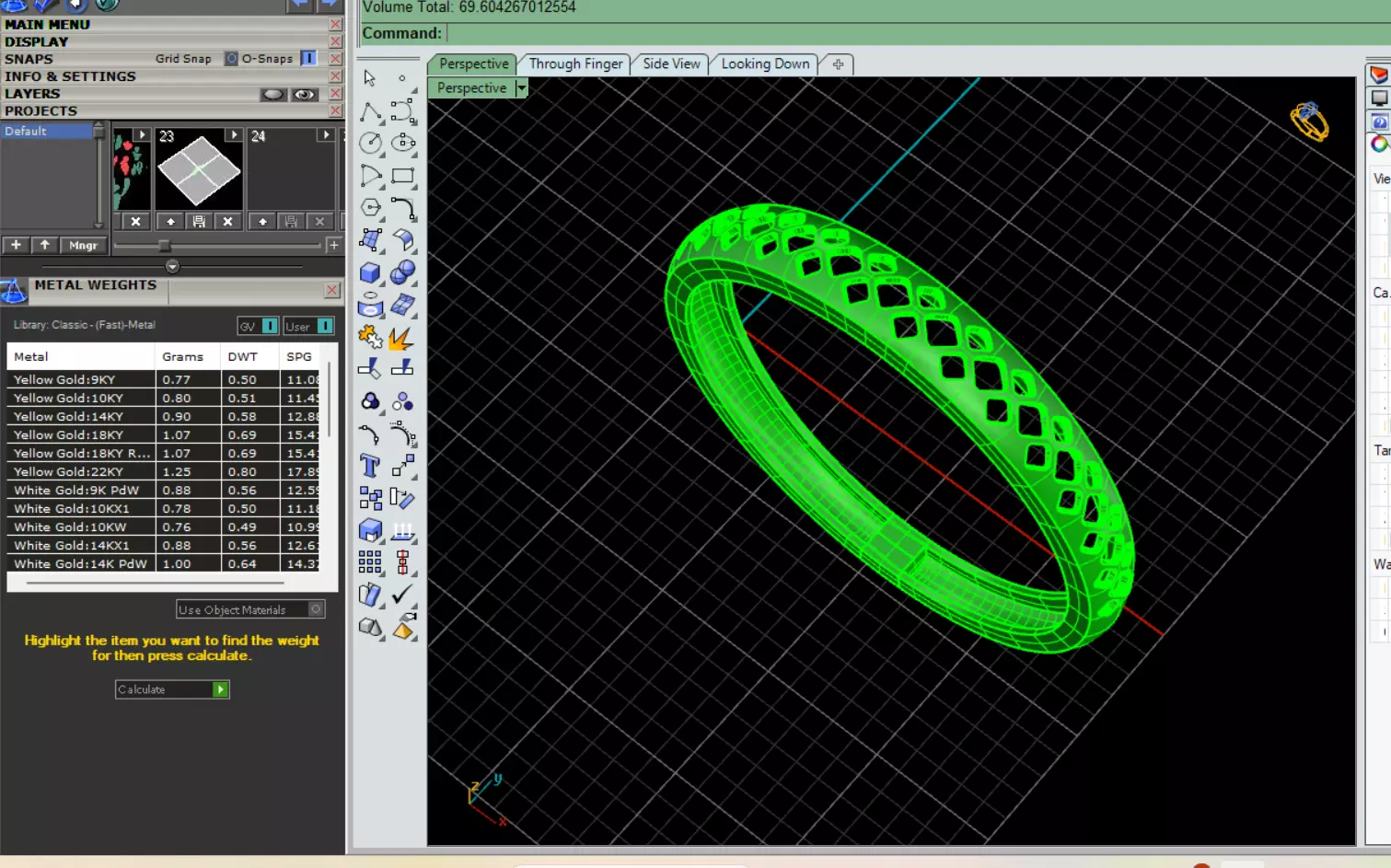This screenshot has height=868, width=1391.
Task: Pick the control point curve tool
Action: [402, 112]
